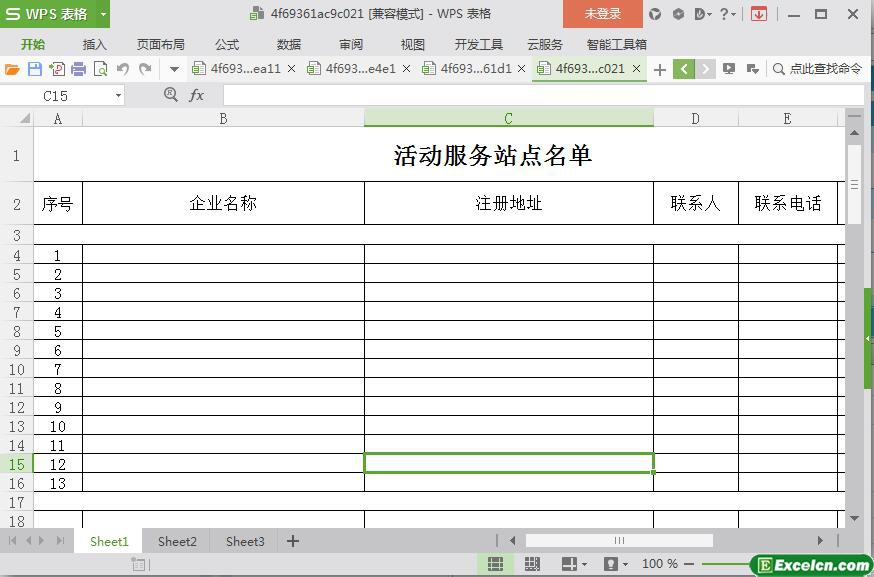Viewport: 874px width, 577px height.
Task: Click the 点此查找命令 search box
Action: (x=817, y=69)
